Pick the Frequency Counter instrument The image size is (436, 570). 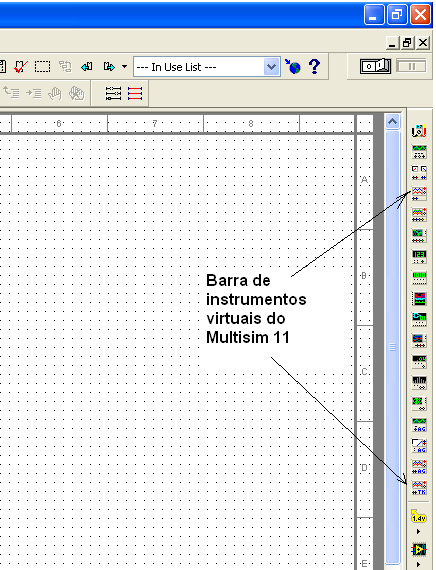pos(419,257)
